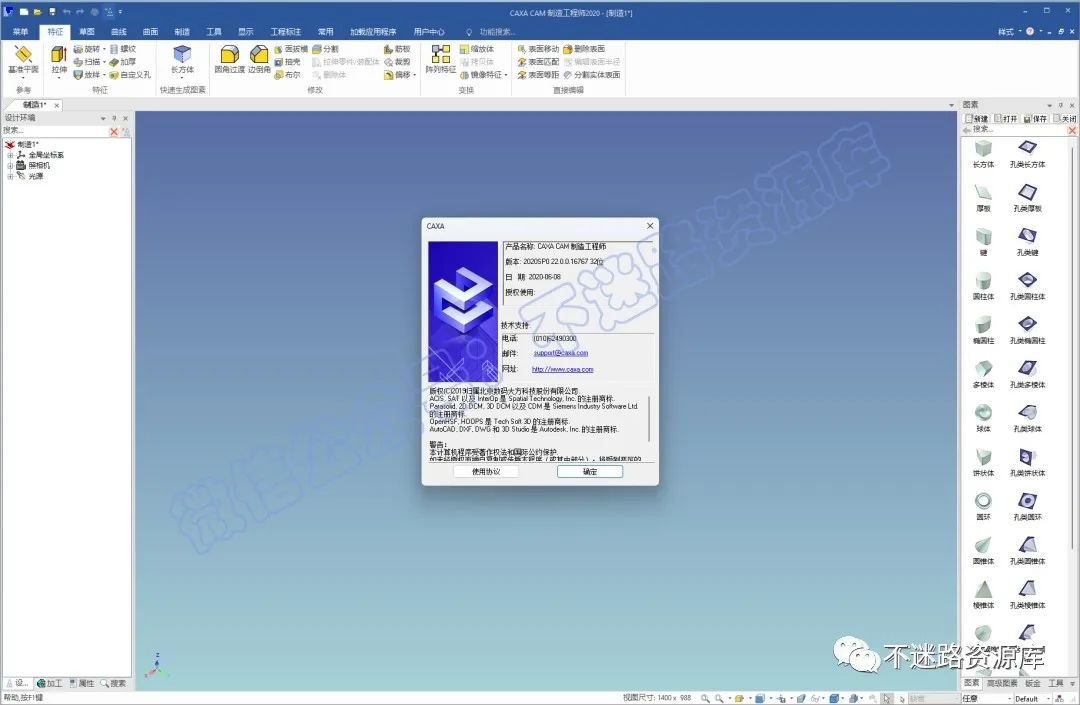Pick the 球体 sphere from the library
The image size is (1080, 705).
click(983, 418)
